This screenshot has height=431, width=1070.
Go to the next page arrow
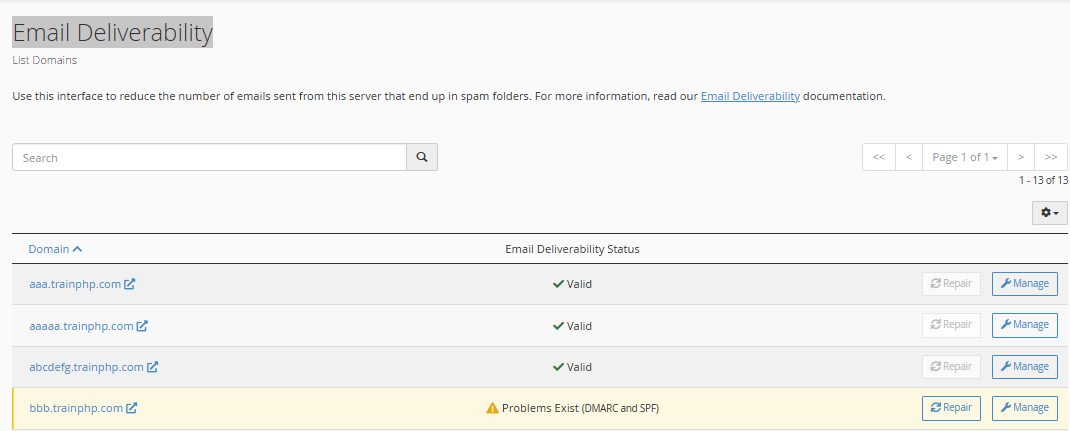click(x=1021, y=157)
